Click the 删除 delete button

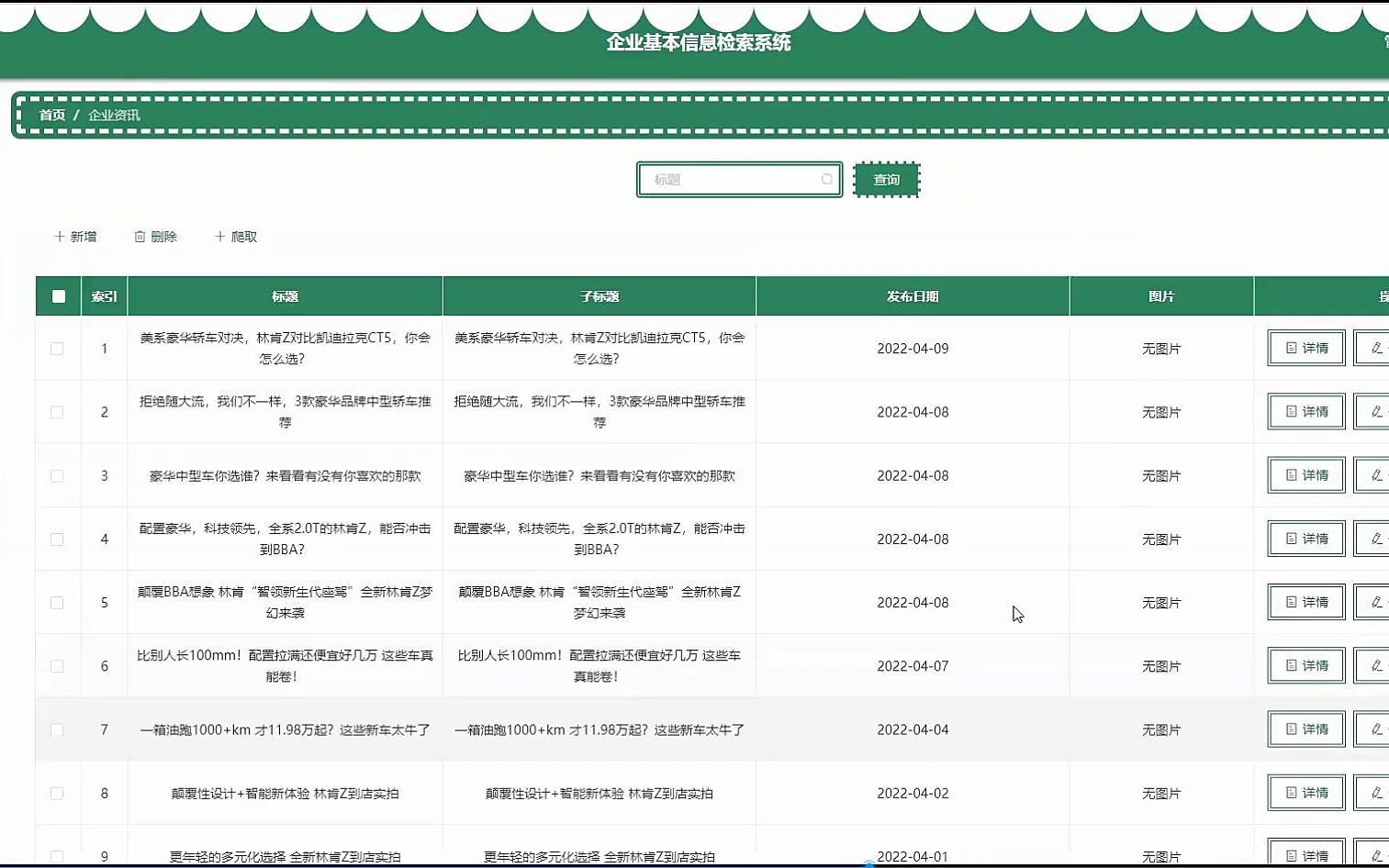(x=155, y=237)
